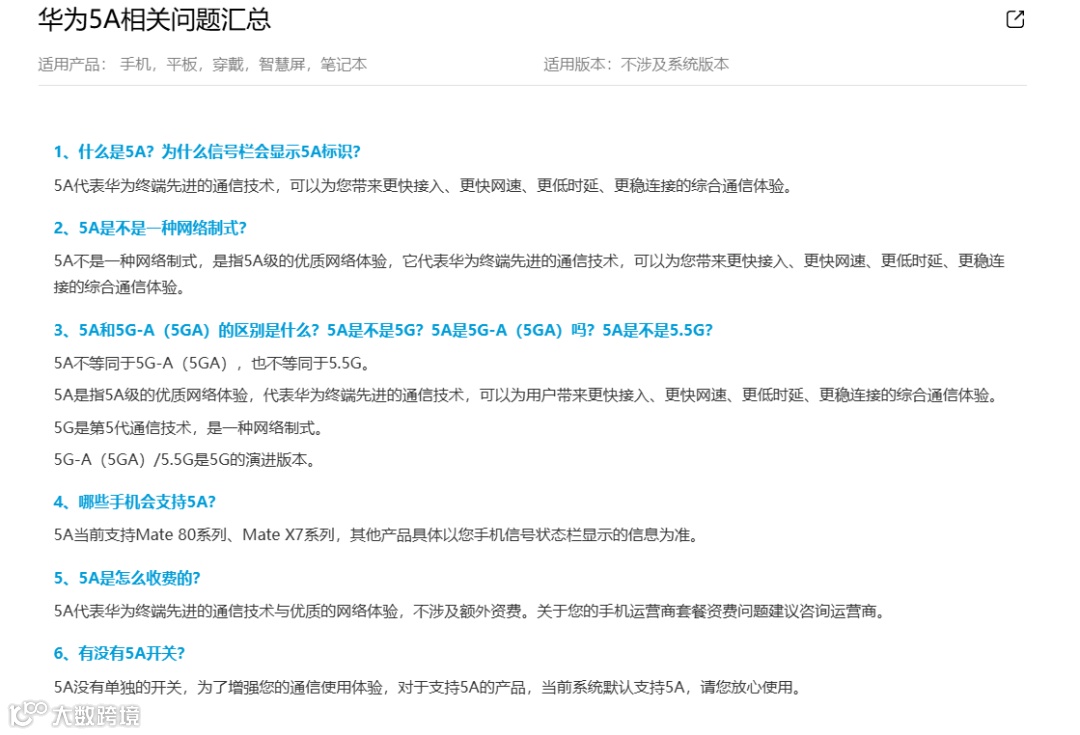
Task: Select the title 华为5A相关问题汇总
Action: coord(154,19)
